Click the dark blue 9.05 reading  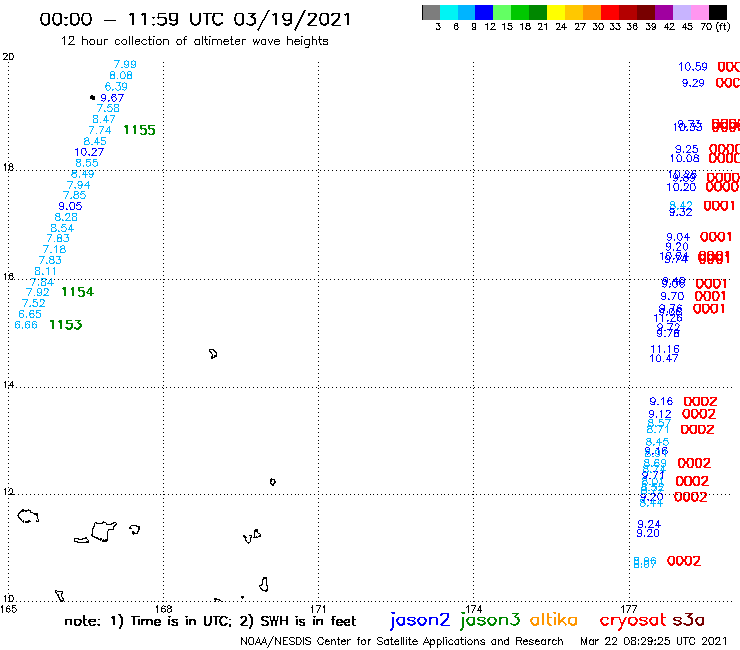click(70, 206)
